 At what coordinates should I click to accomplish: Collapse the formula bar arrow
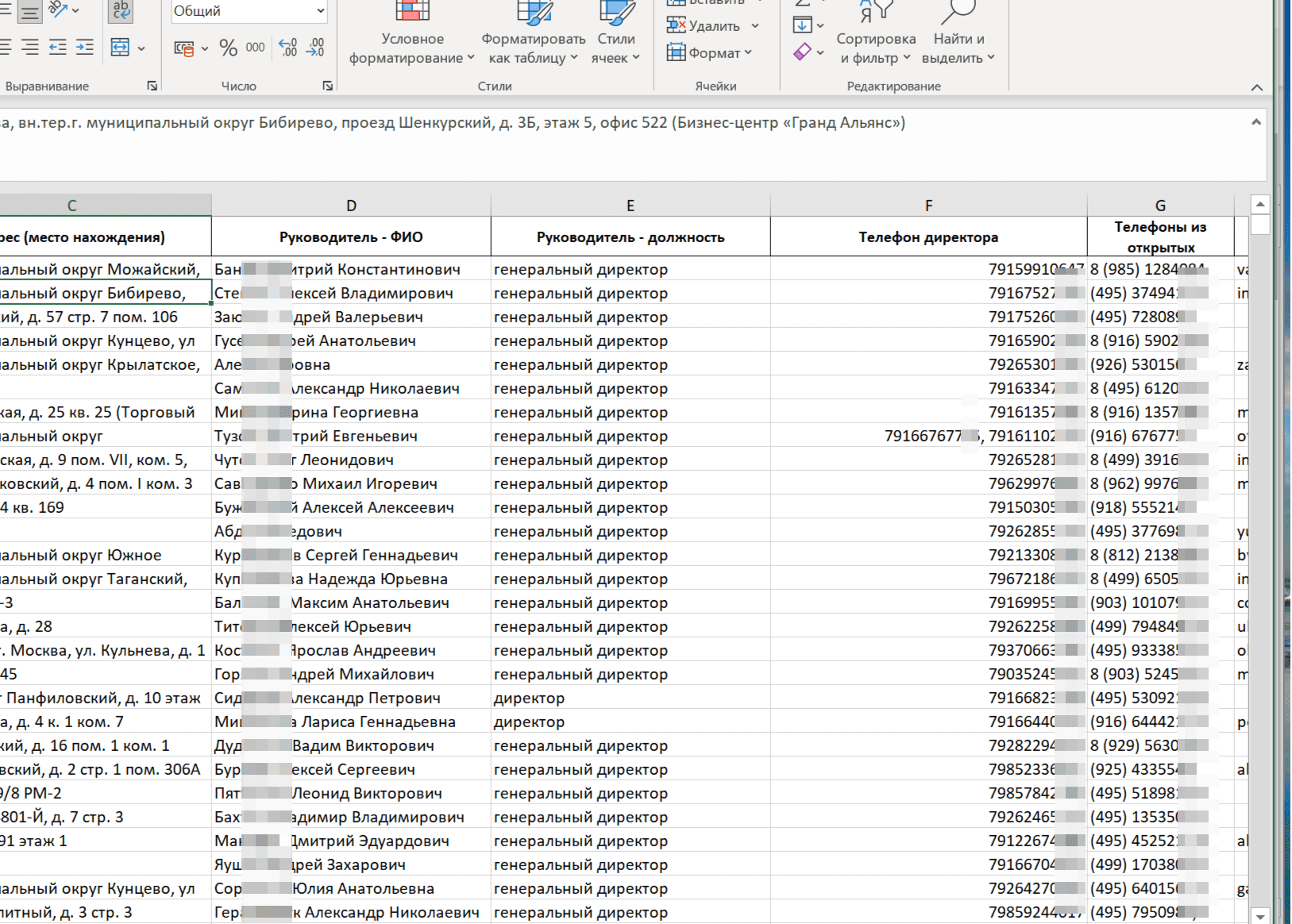pyautogui.click(x=1256, y=121)
